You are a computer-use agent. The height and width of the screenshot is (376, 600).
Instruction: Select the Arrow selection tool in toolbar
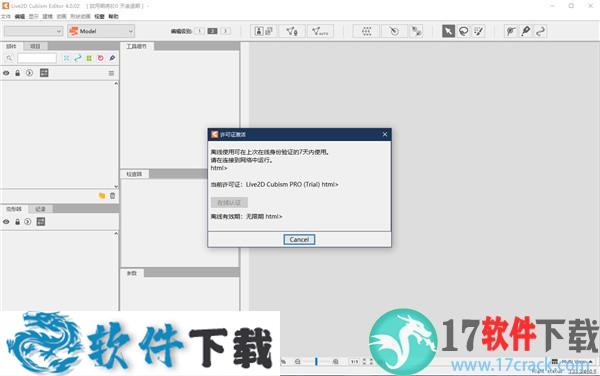(x=448, y=31)
